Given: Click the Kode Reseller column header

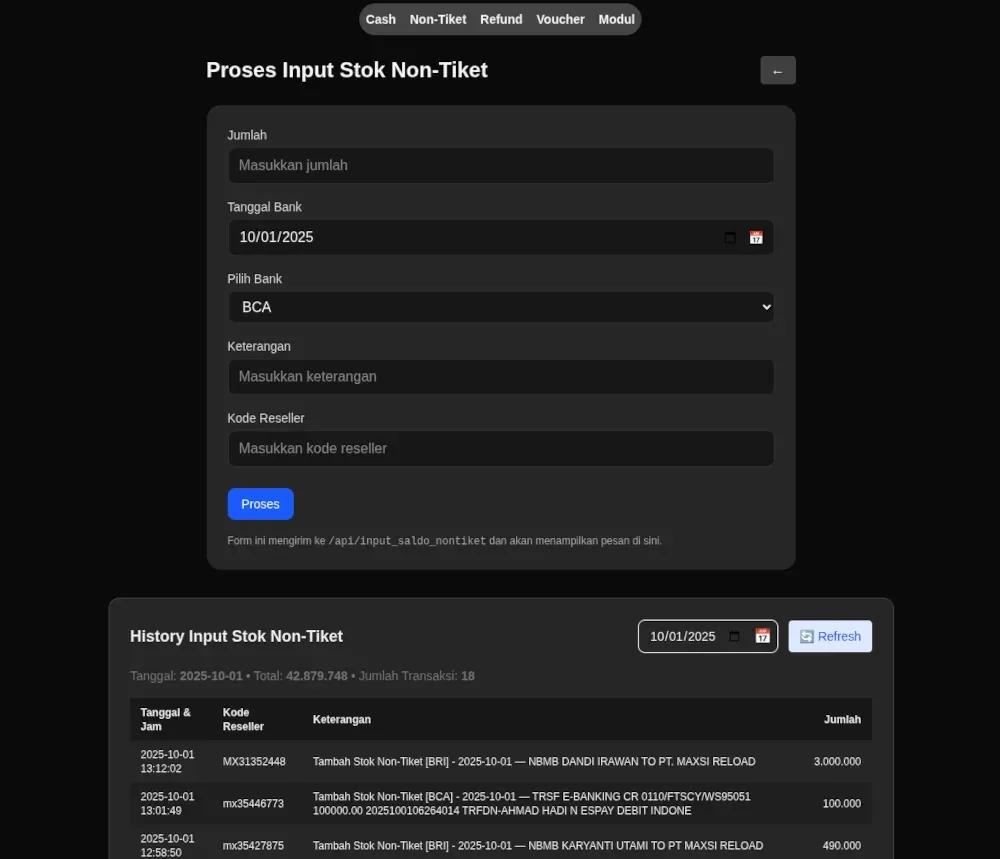Looking at the screenshot, I should 243,720.
